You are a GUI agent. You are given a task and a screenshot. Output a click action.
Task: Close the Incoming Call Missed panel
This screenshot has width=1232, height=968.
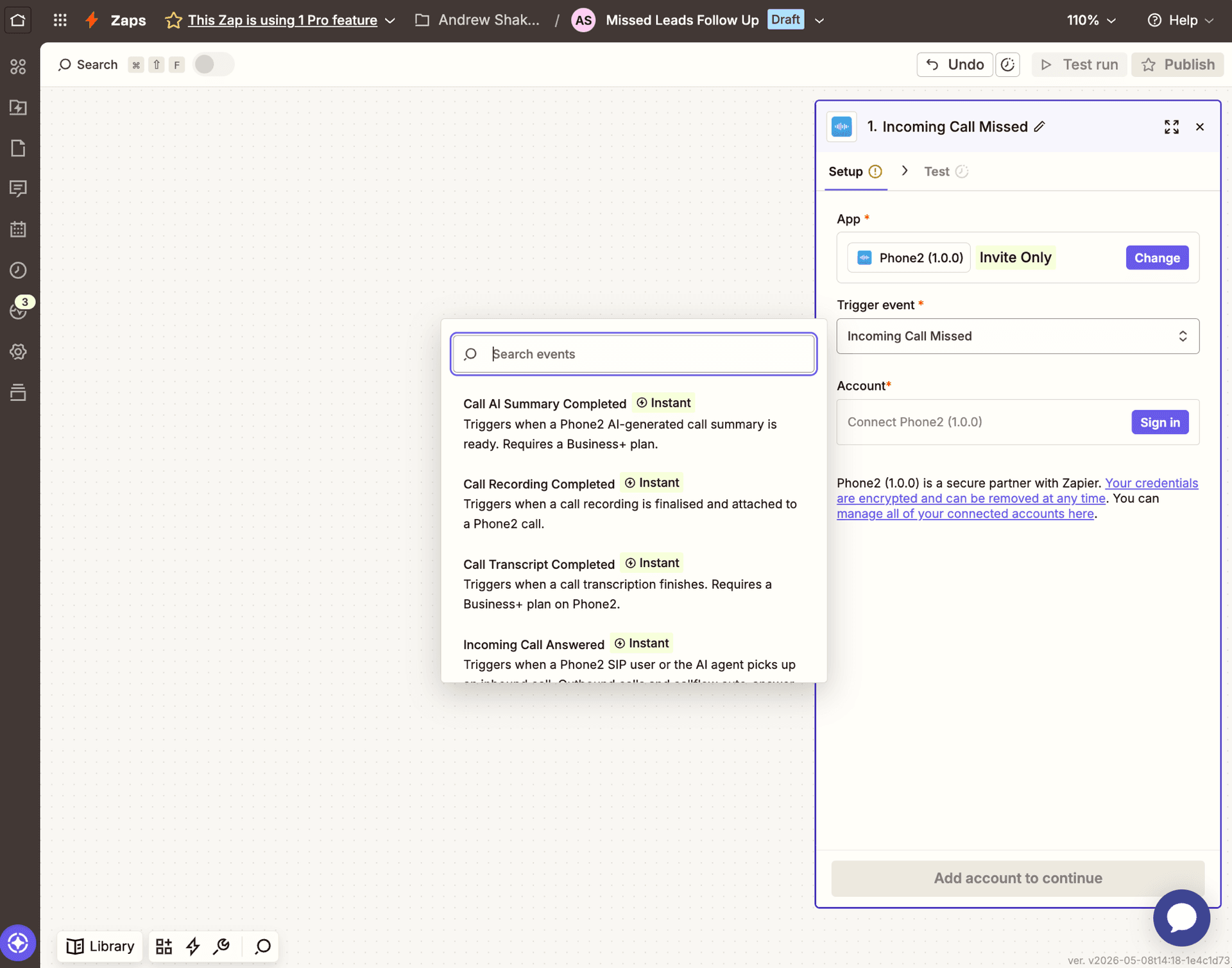pos(1200,127)
